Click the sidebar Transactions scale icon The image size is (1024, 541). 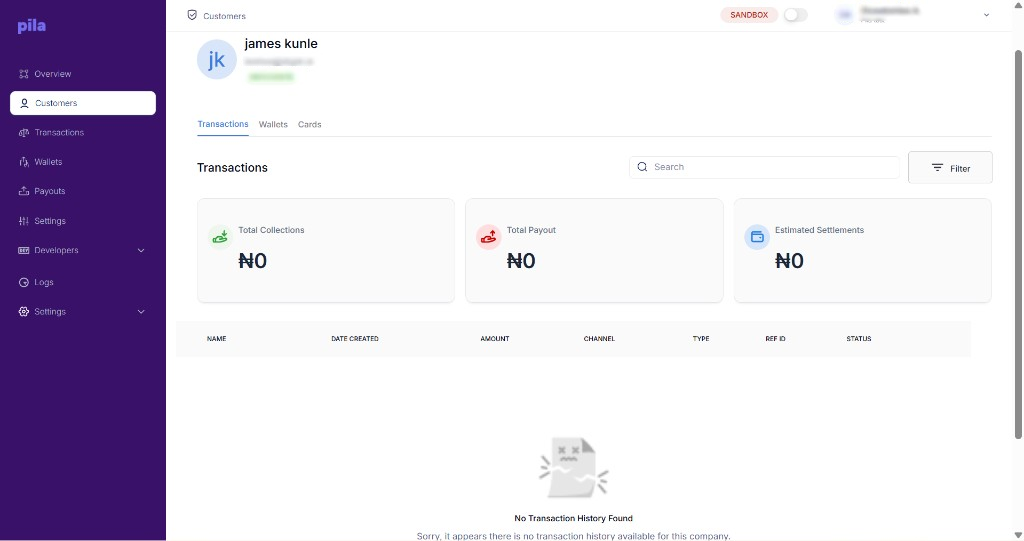click(24, 133)
